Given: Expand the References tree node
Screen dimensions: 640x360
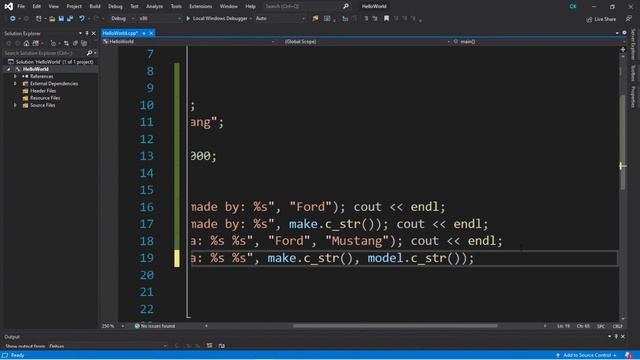Looking at the screenshot, I should coord(16,76).
